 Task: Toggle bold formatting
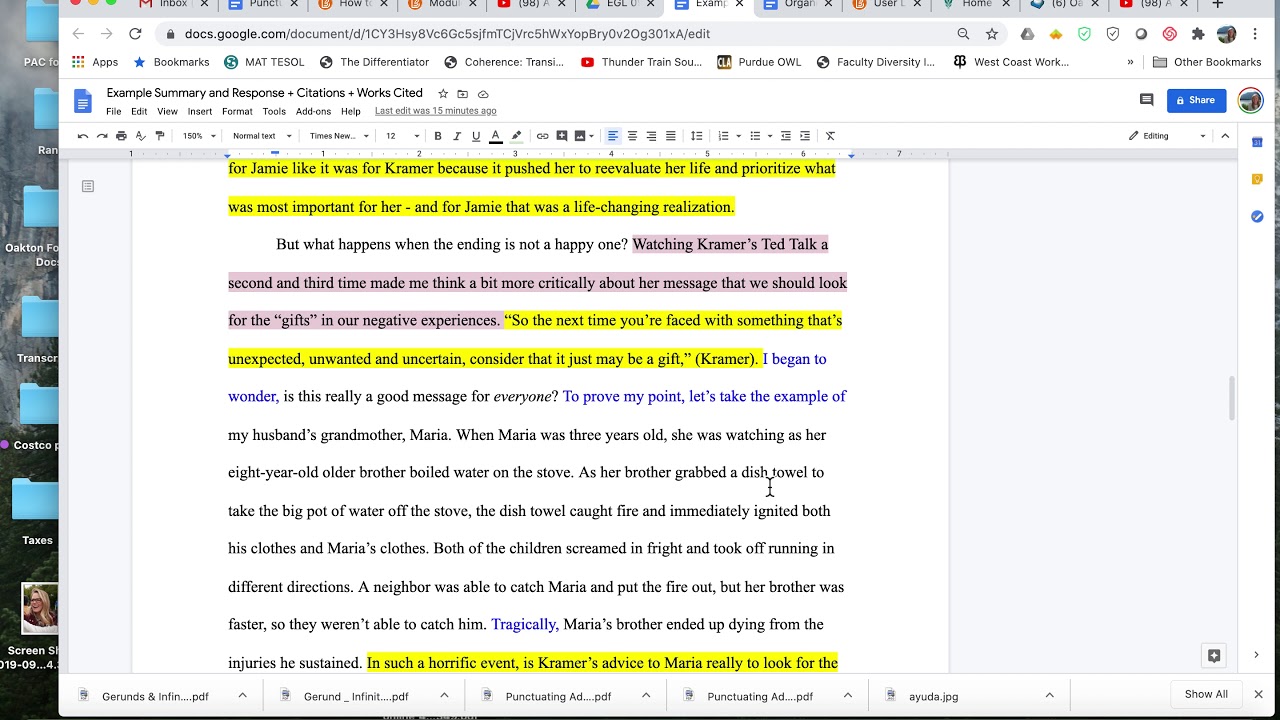pos(438,136)
